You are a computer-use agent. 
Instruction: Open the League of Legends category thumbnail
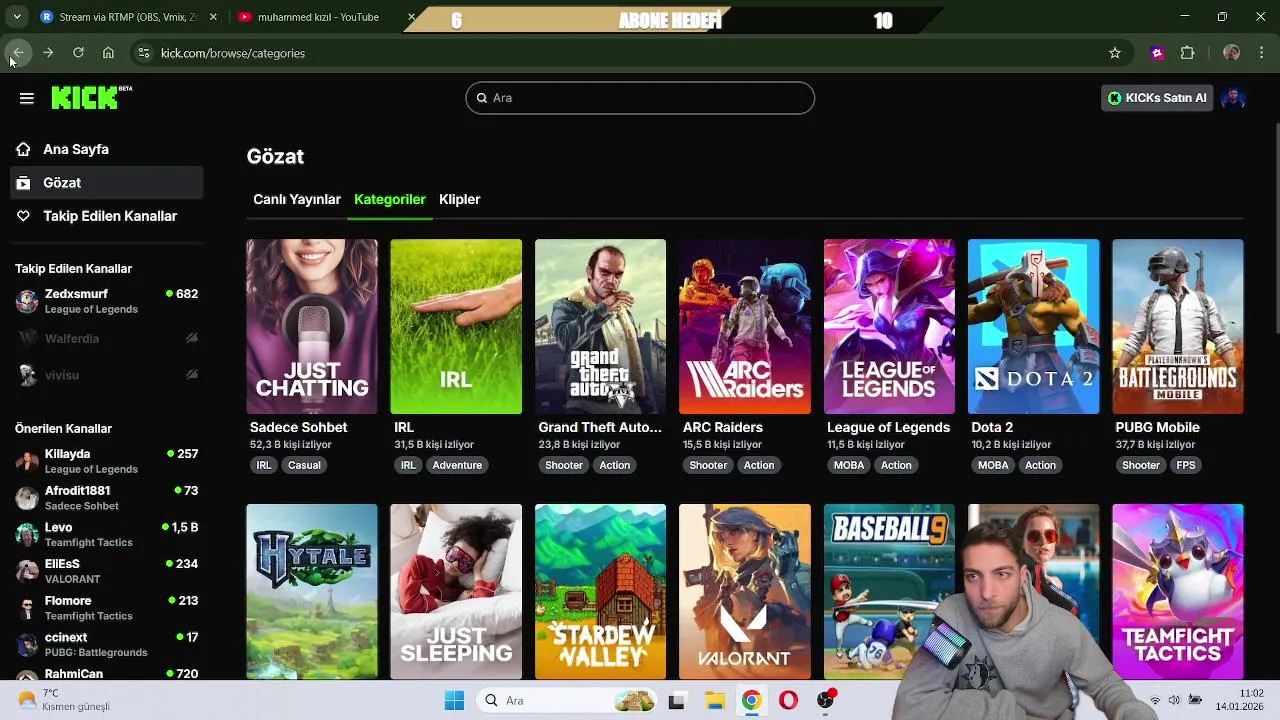[x=889, y=326]
